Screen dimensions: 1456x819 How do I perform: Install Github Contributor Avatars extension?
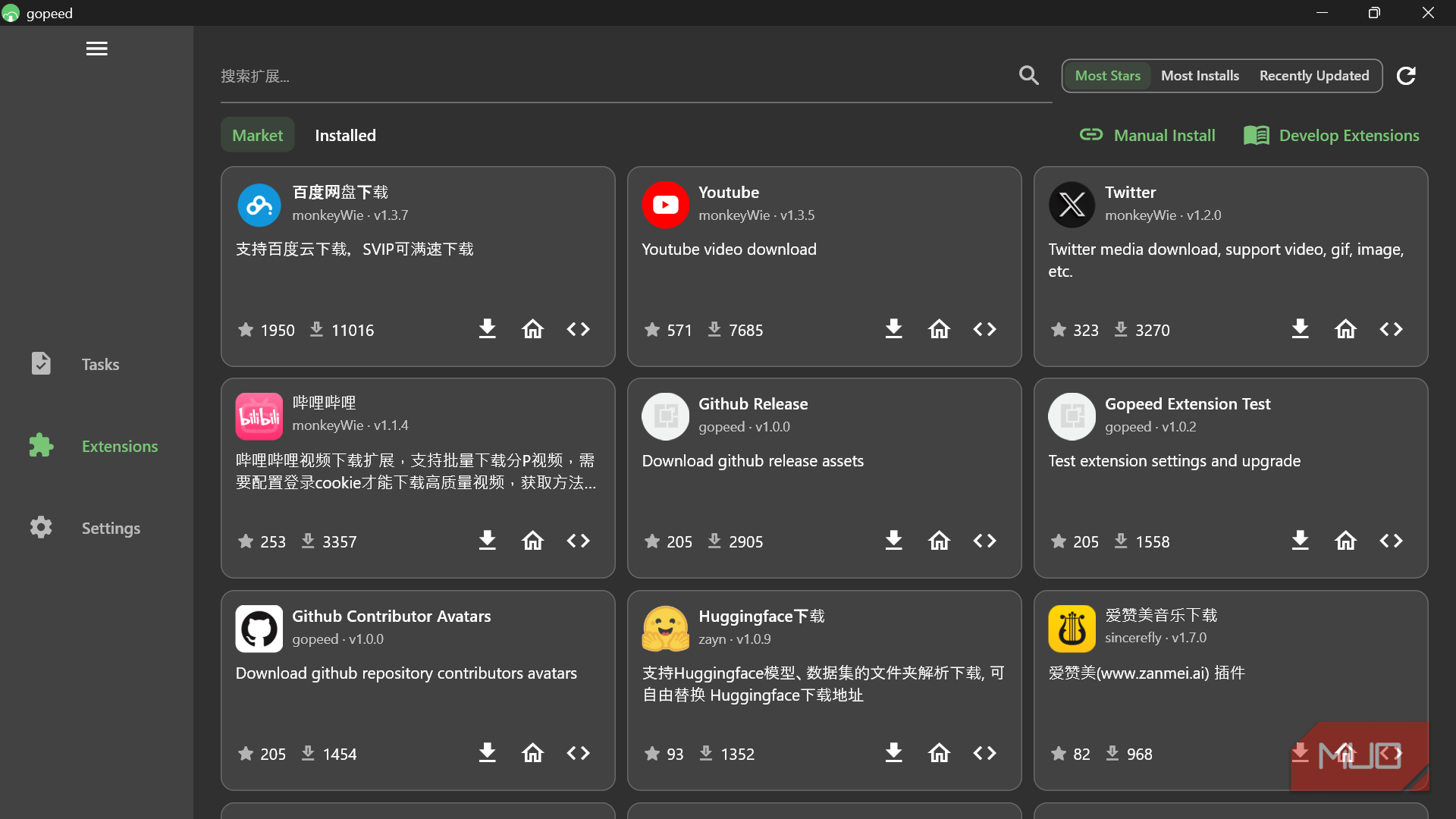tap(487, 753)
